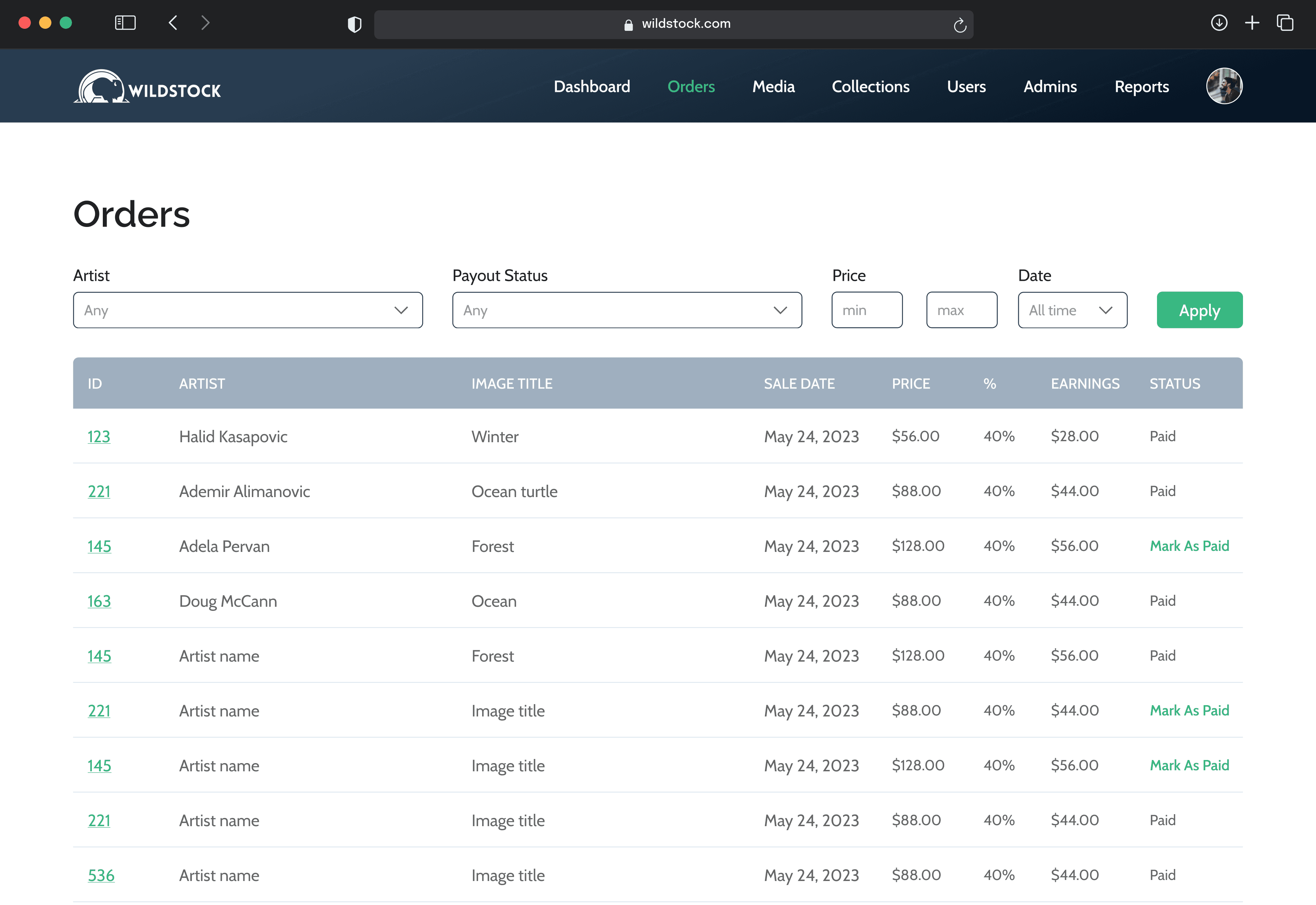
Task: Open order 123 link
Action: point(99,437)
